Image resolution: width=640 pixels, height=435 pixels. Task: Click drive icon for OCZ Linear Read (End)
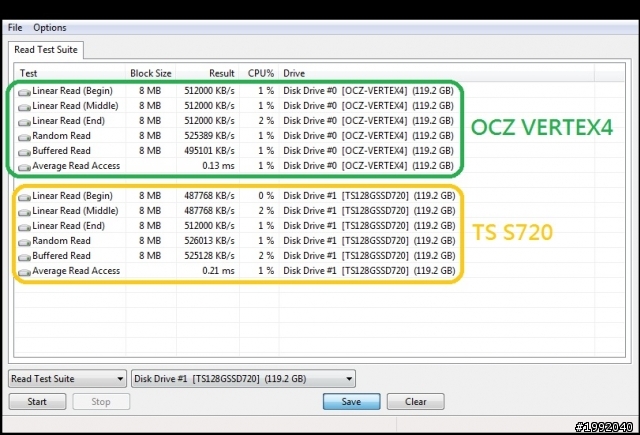coord(24,122)
